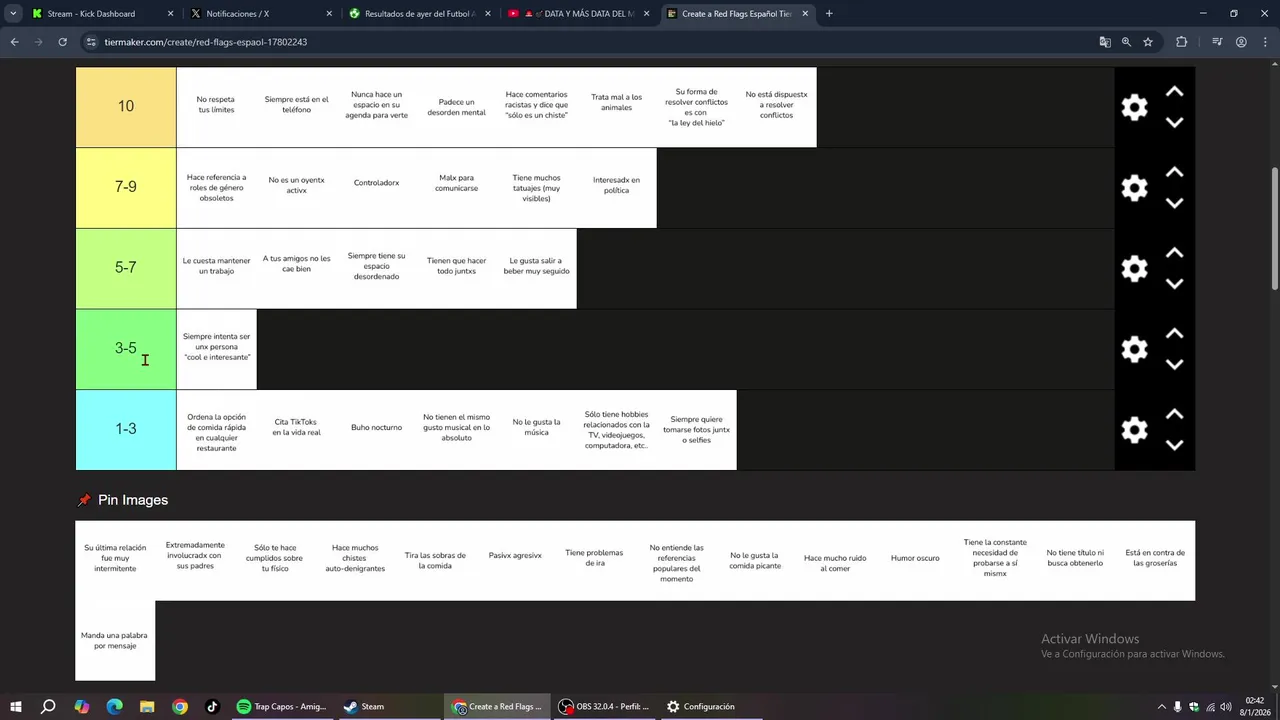Click the translate page icon
This screenshot has width=1280, height=720.
coord(1105,42)
